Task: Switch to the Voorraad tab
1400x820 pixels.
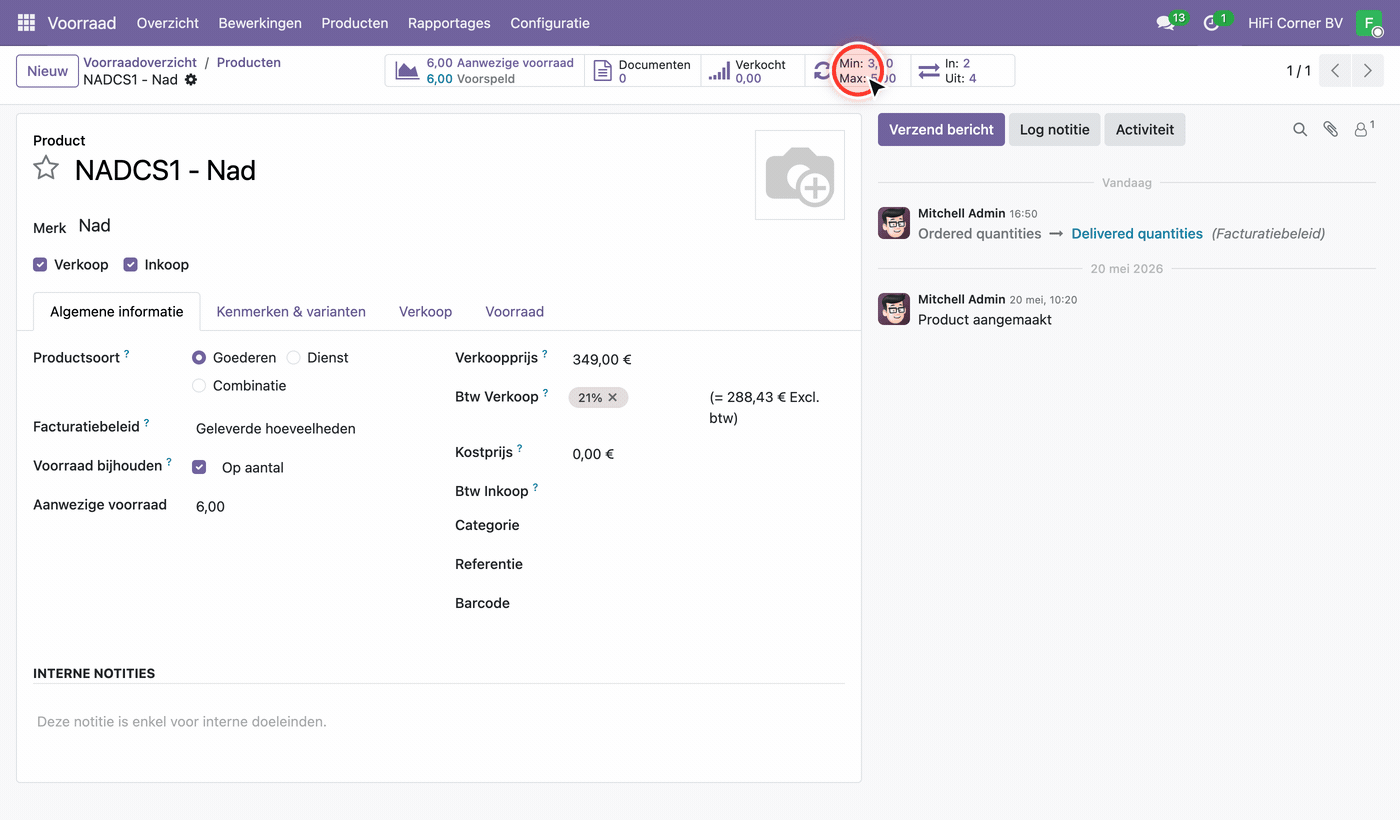Action: click(515, 311)
